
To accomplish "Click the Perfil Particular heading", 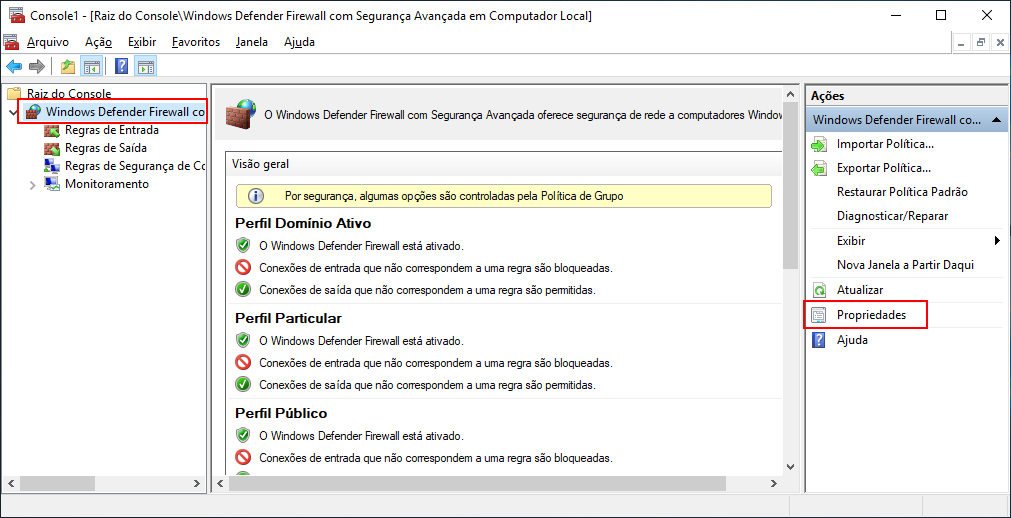I will point(288,318).
